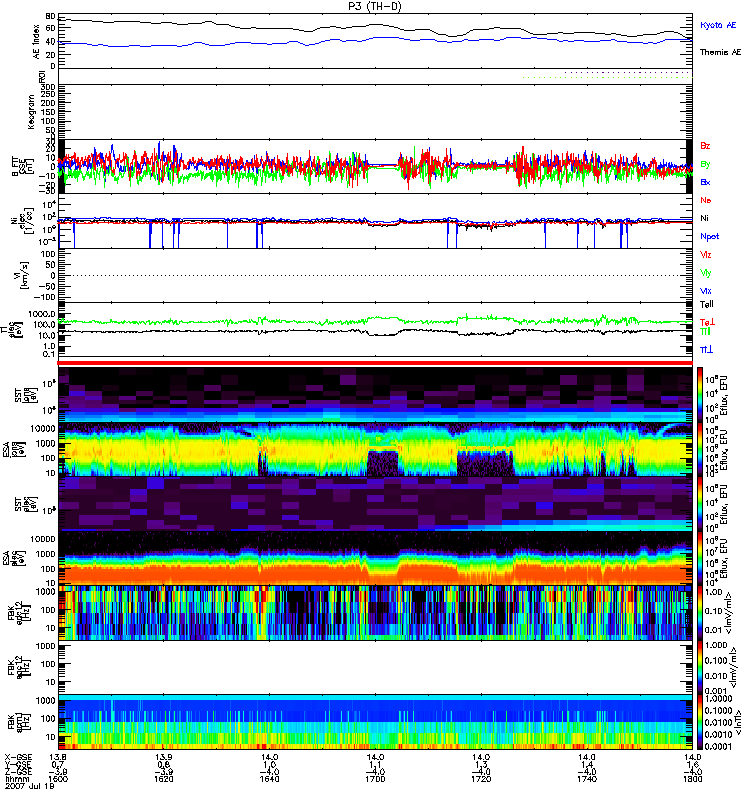This screenshot has height=800, width=750.
Task: Select the red "Viz" velocity legend
Action: (706, 255)
